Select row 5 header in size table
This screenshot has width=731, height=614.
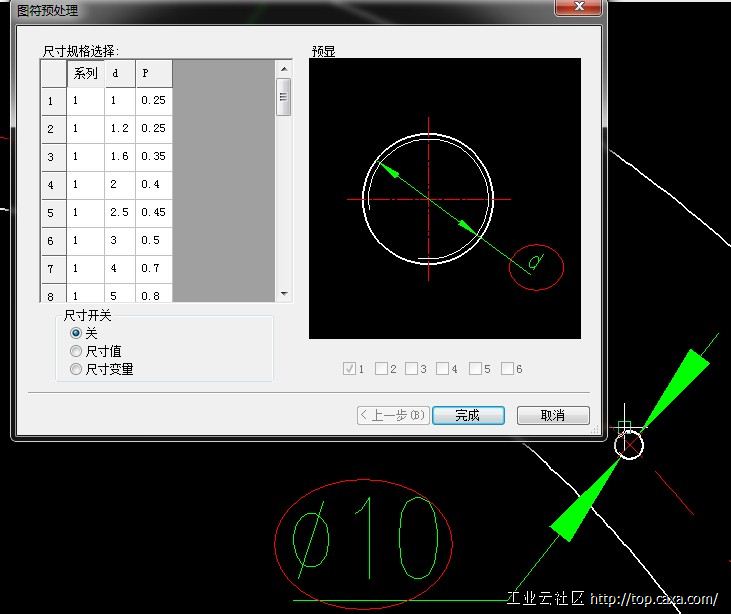coord(52,213)
